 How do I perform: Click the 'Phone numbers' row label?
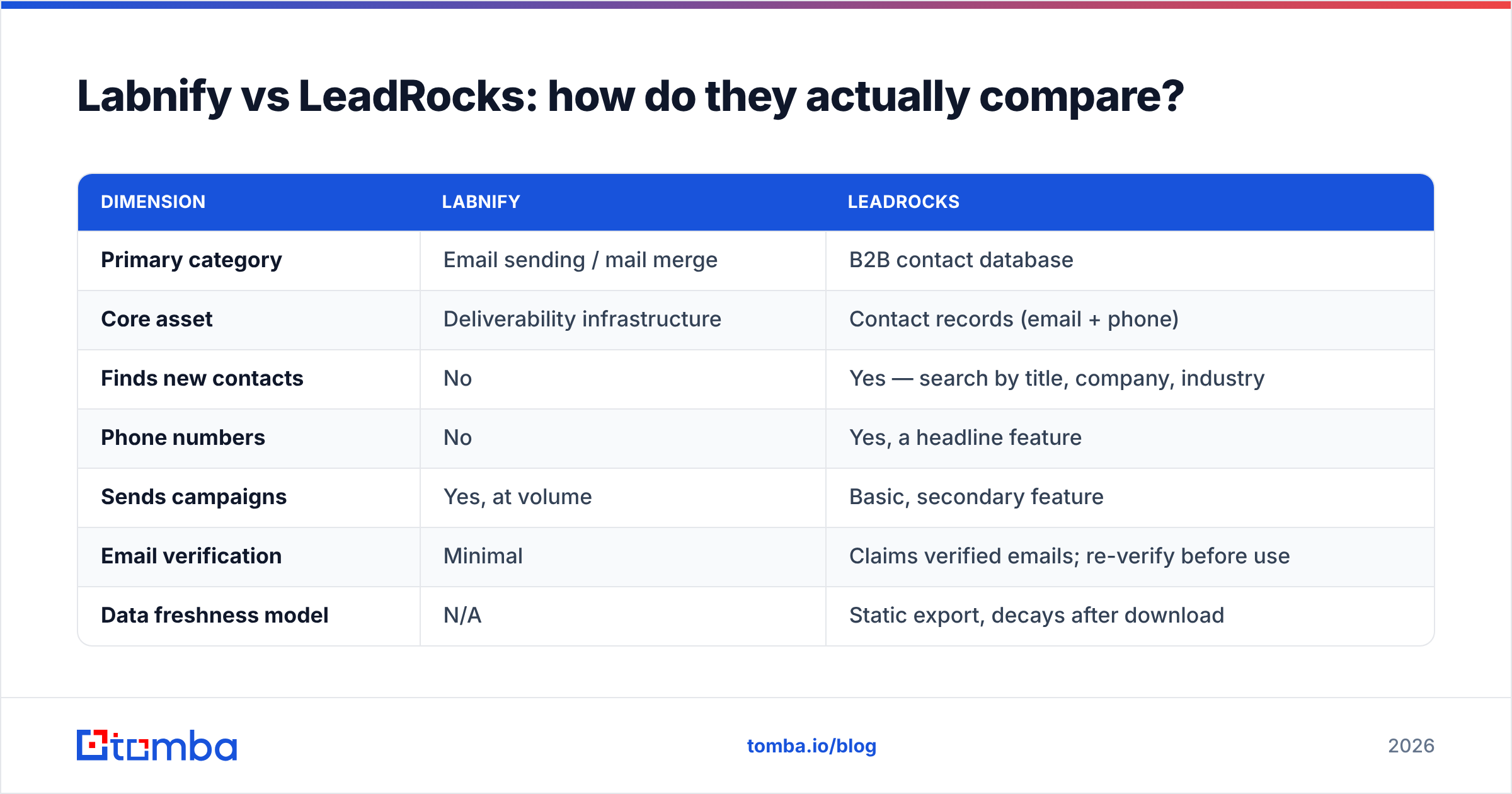183,438
